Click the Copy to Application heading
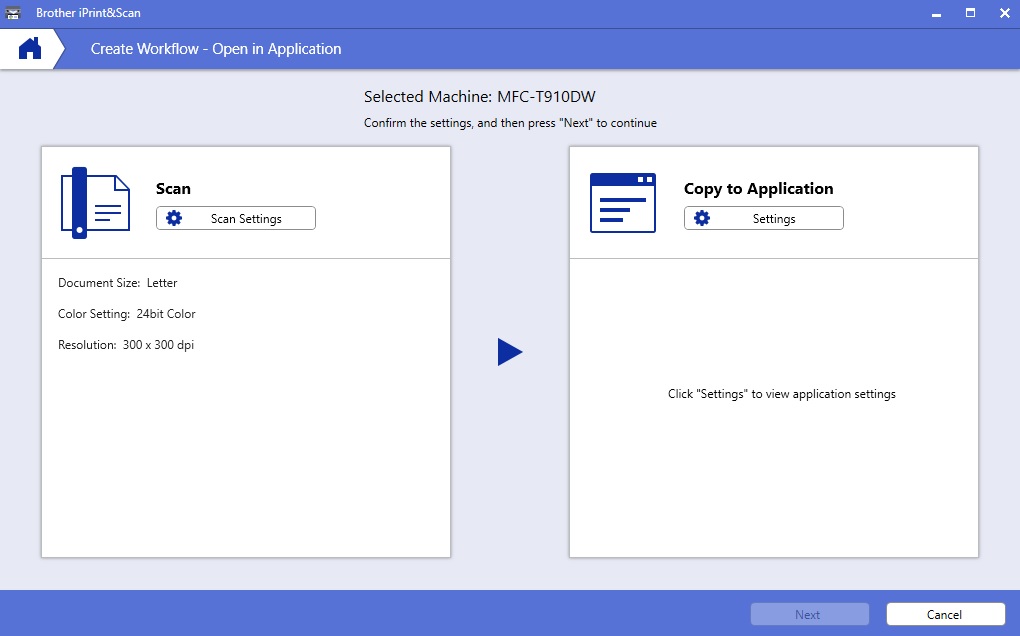This screenshot has width=1020, height=636. 758,189
